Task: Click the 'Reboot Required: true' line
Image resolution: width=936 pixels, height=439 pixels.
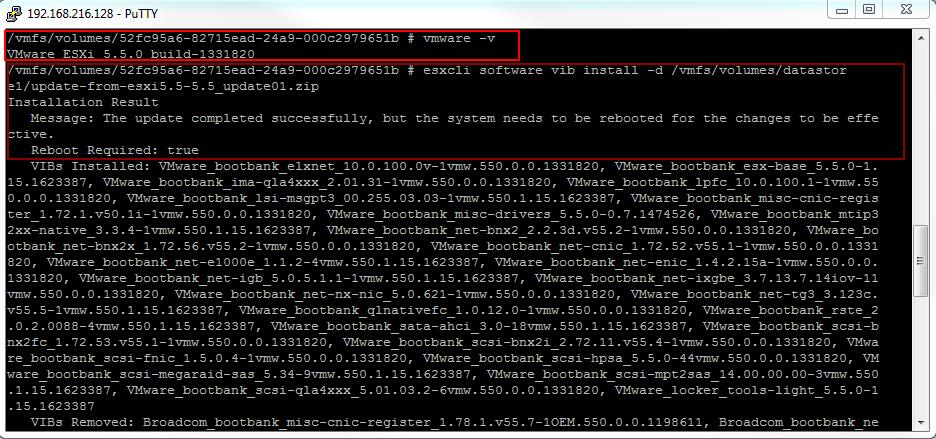Action: click(115, 150)
